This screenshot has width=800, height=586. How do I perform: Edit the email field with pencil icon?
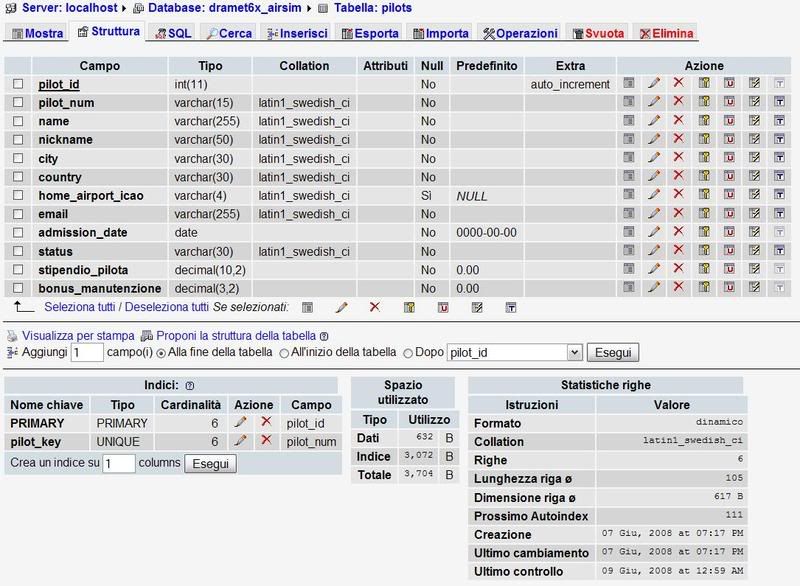point(654,213)
